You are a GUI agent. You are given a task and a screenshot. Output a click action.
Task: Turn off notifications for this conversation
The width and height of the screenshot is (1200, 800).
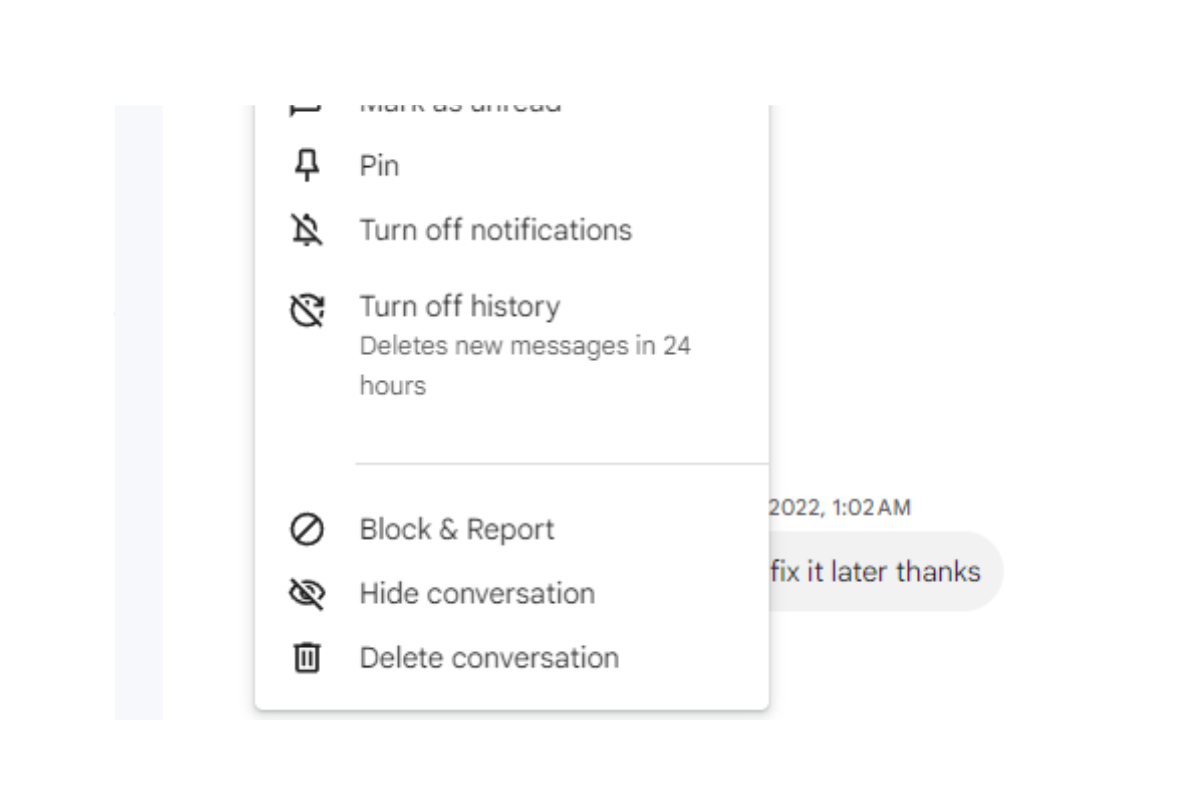[x=495, y=229]
